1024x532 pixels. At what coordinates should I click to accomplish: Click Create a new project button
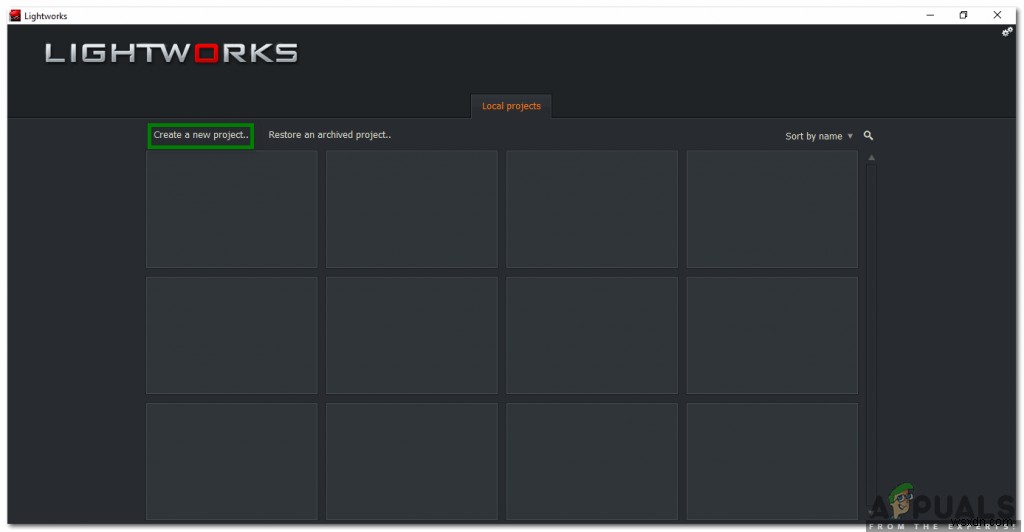coord(200,135)
